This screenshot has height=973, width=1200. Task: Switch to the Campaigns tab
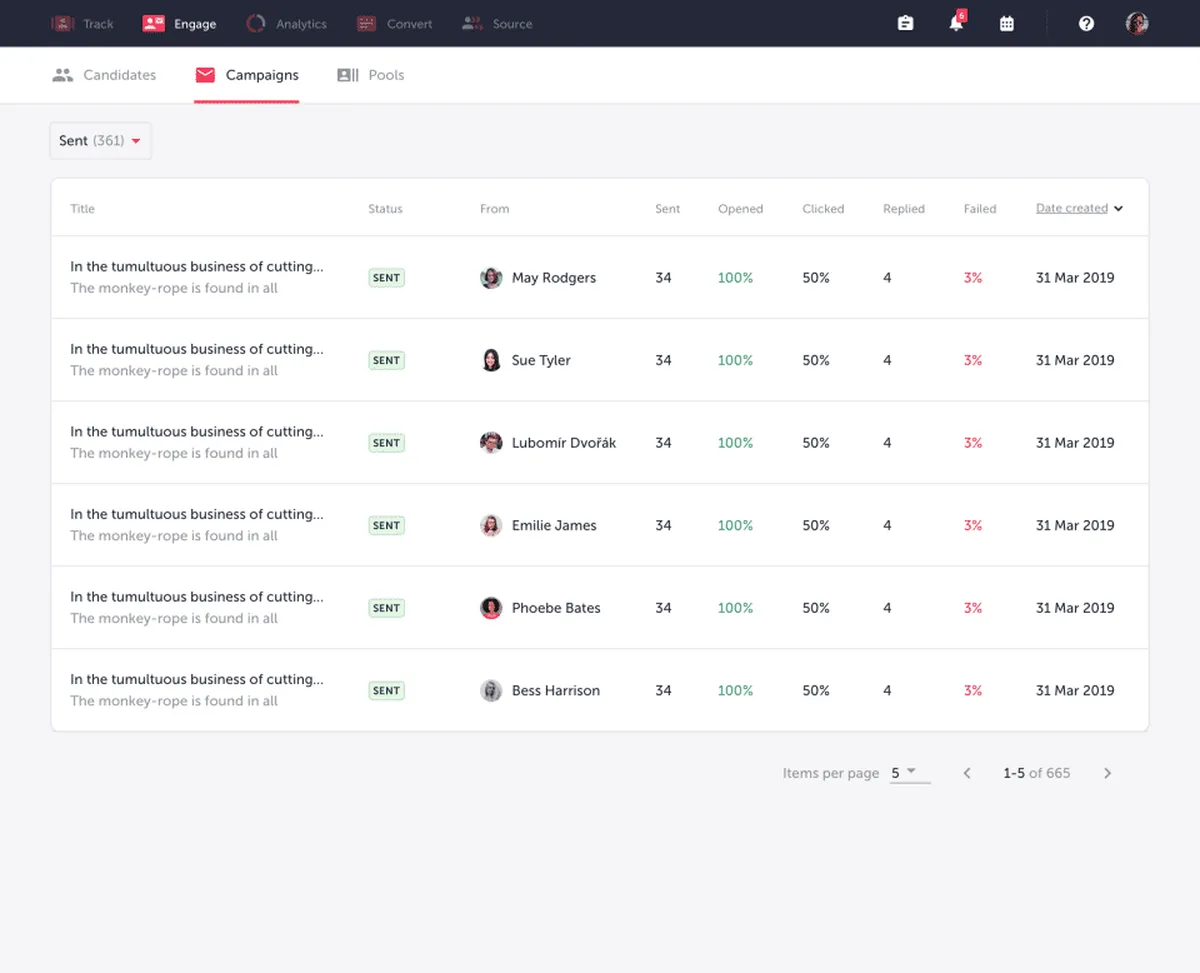(247, 74)
